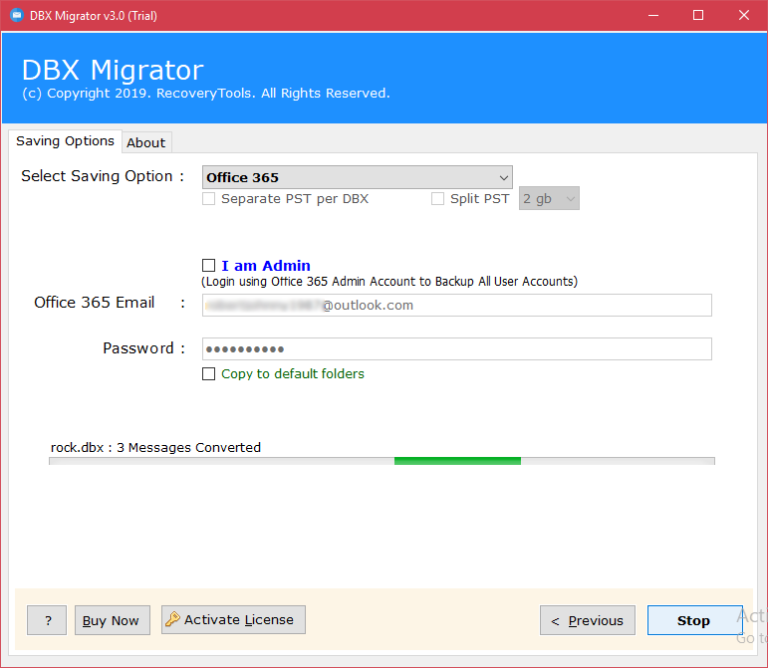Screen dimensions: 768x668
Task: Close the DBX Migrator window
Action: [x=744, y=15]
